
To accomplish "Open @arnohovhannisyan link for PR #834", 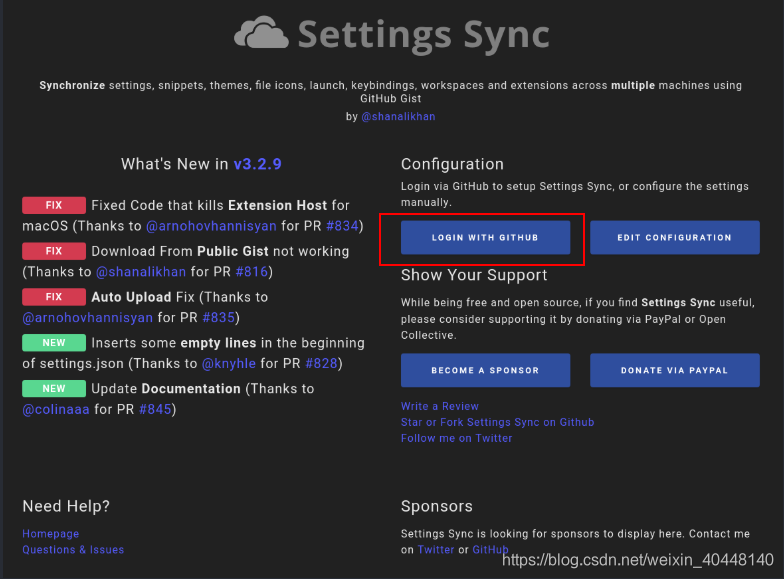I will coord(211,226).
